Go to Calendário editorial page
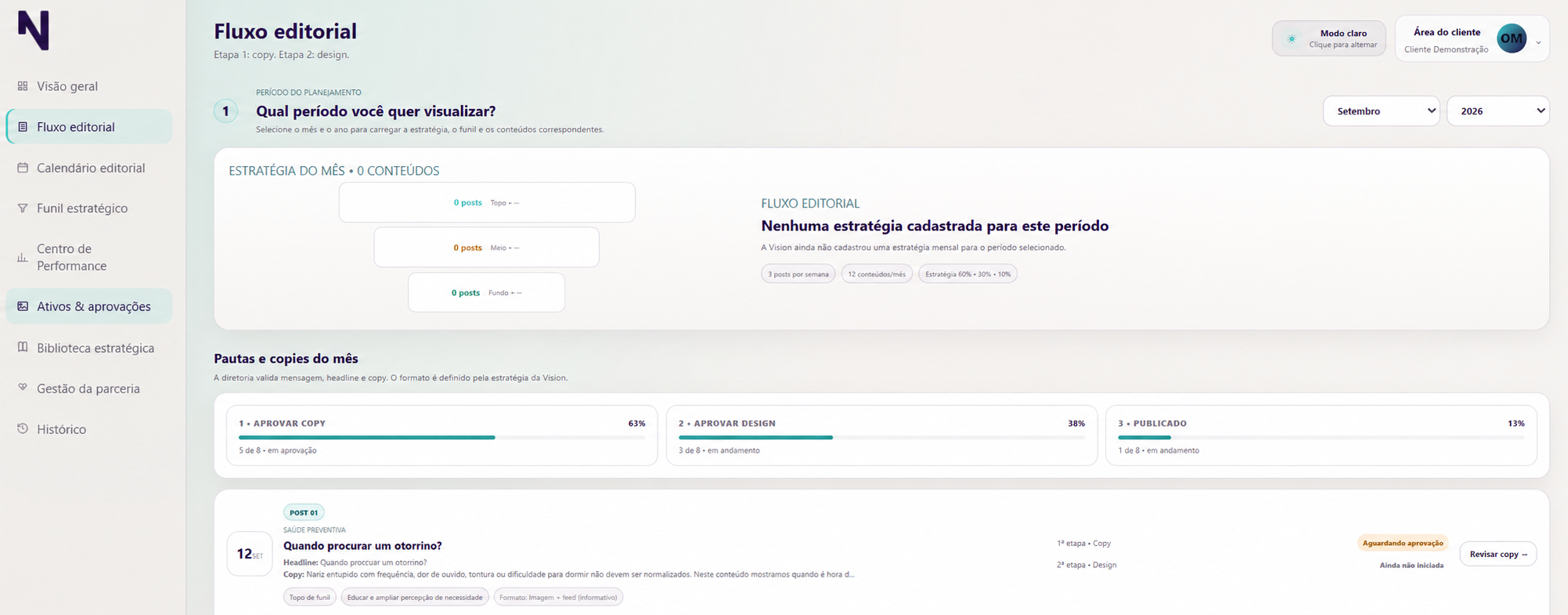Viewport: 1568px width, 615px height. 89,168
